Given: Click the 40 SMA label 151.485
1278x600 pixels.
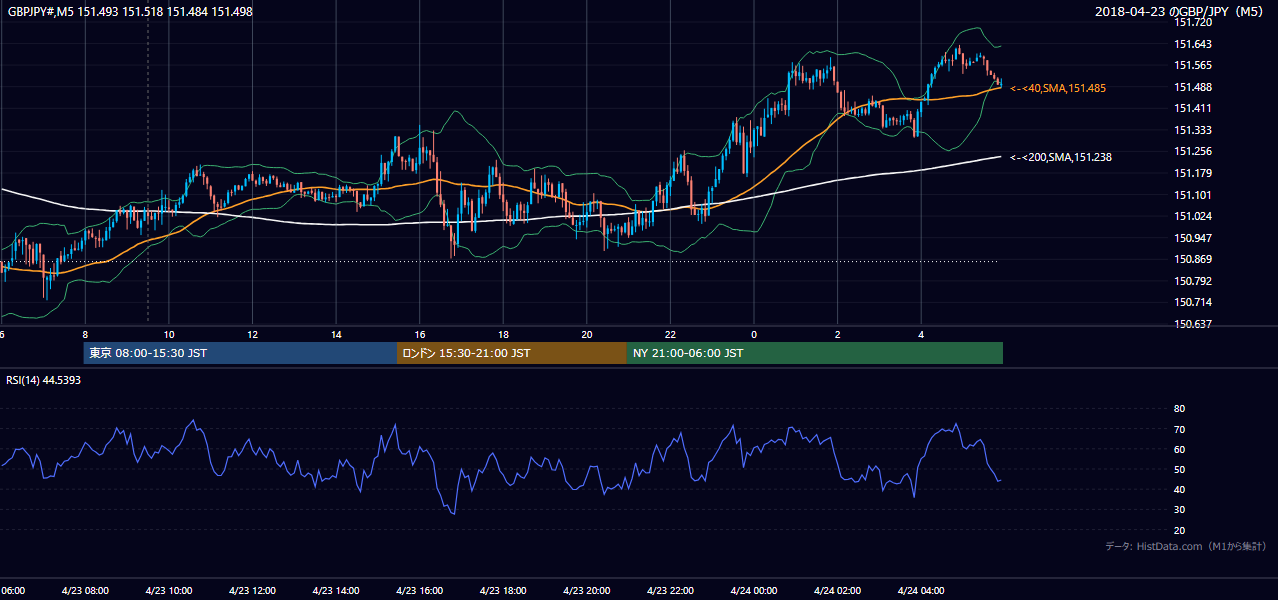Looking at the screenshot, I should 1058,88.
